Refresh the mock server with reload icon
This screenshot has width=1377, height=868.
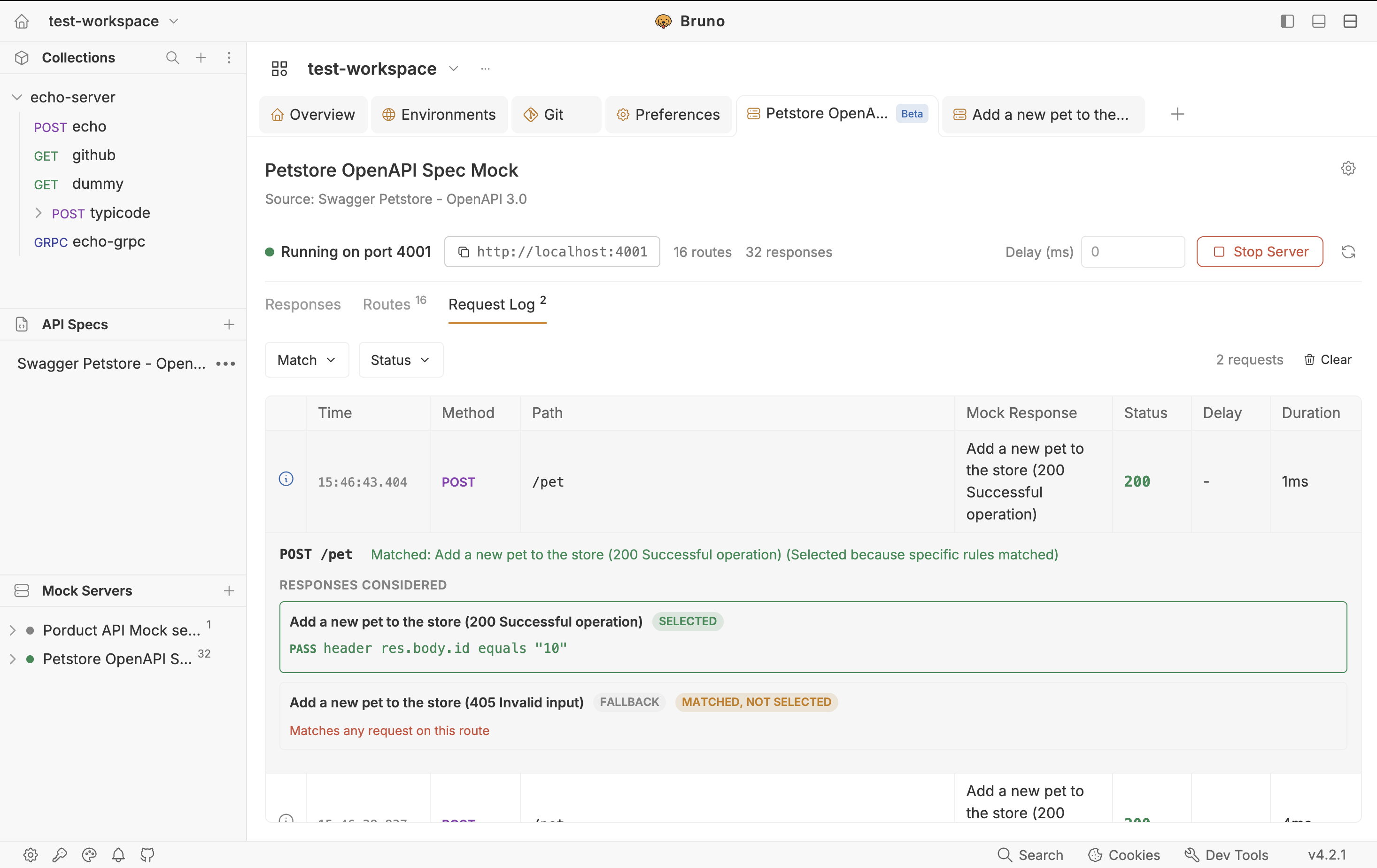pyautogui.click(x=1348, y=252)
